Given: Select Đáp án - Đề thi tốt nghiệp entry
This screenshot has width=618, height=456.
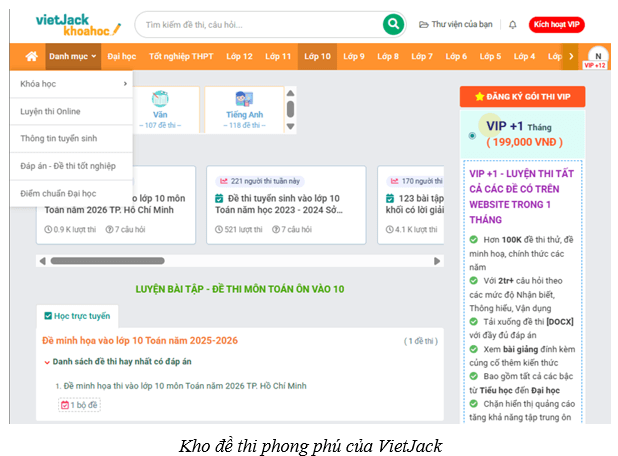Looking at the screenshot, I should [71, 166].
